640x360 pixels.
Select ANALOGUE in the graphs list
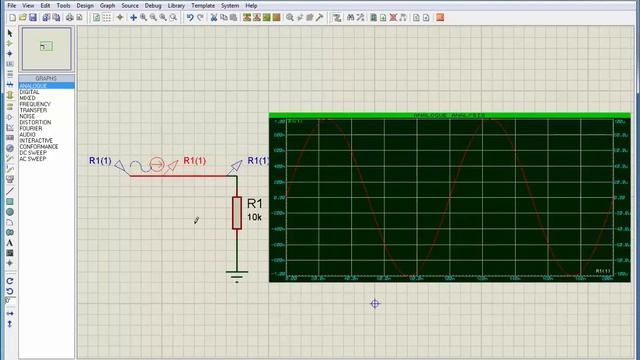coord(47,86)
